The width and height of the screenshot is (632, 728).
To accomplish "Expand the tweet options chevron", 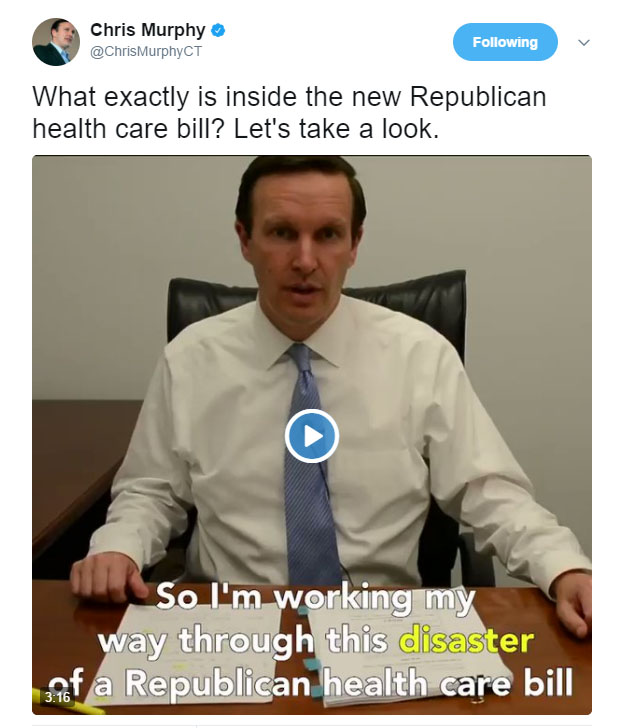I will [x=584, y=43].
